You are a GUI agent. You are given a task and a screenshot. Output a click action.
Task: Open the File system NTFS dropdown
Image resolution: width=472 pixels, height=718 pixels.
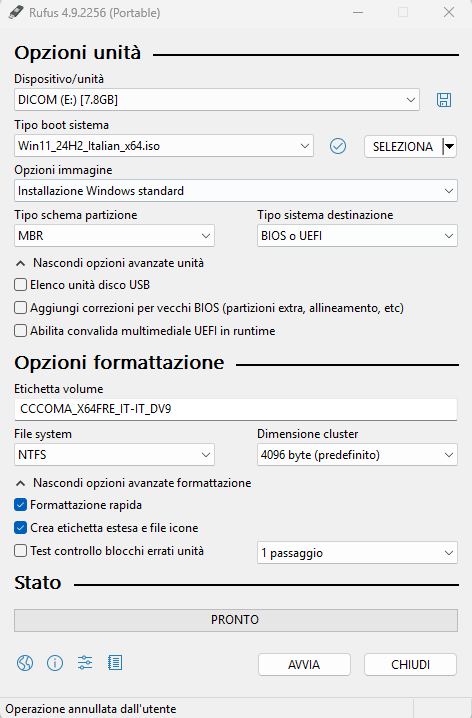tap(114, 454)
